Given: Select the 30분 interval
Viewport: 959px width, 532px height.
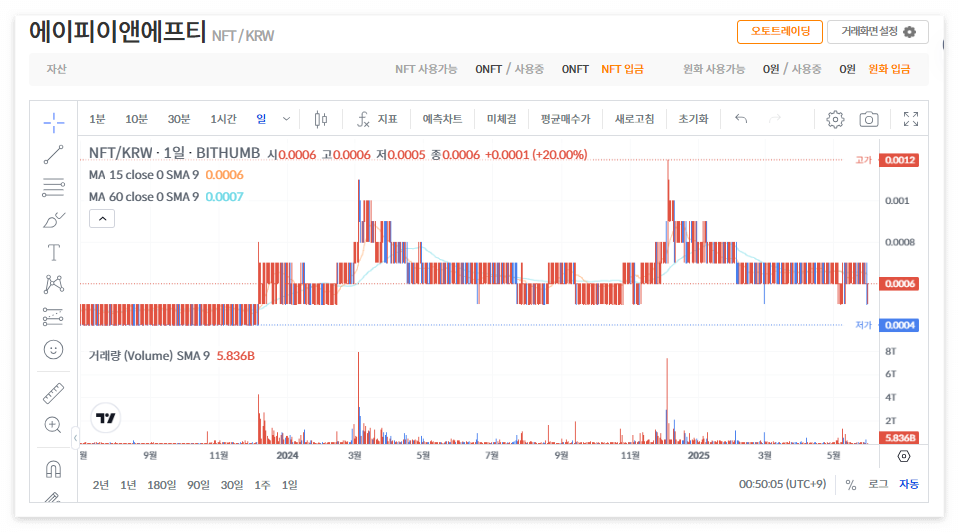Looking at the screenshot, I should 179,119.
